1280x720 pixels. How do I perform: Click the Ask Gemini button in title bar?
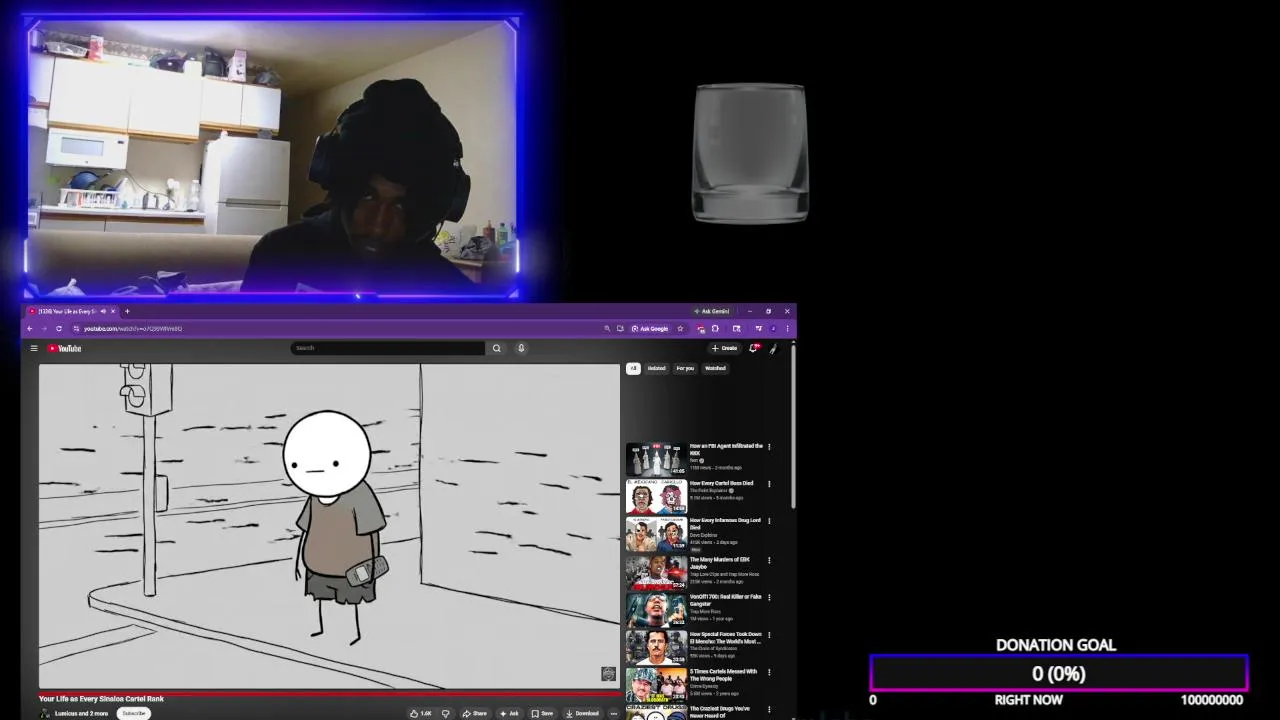tap(713, 311)
